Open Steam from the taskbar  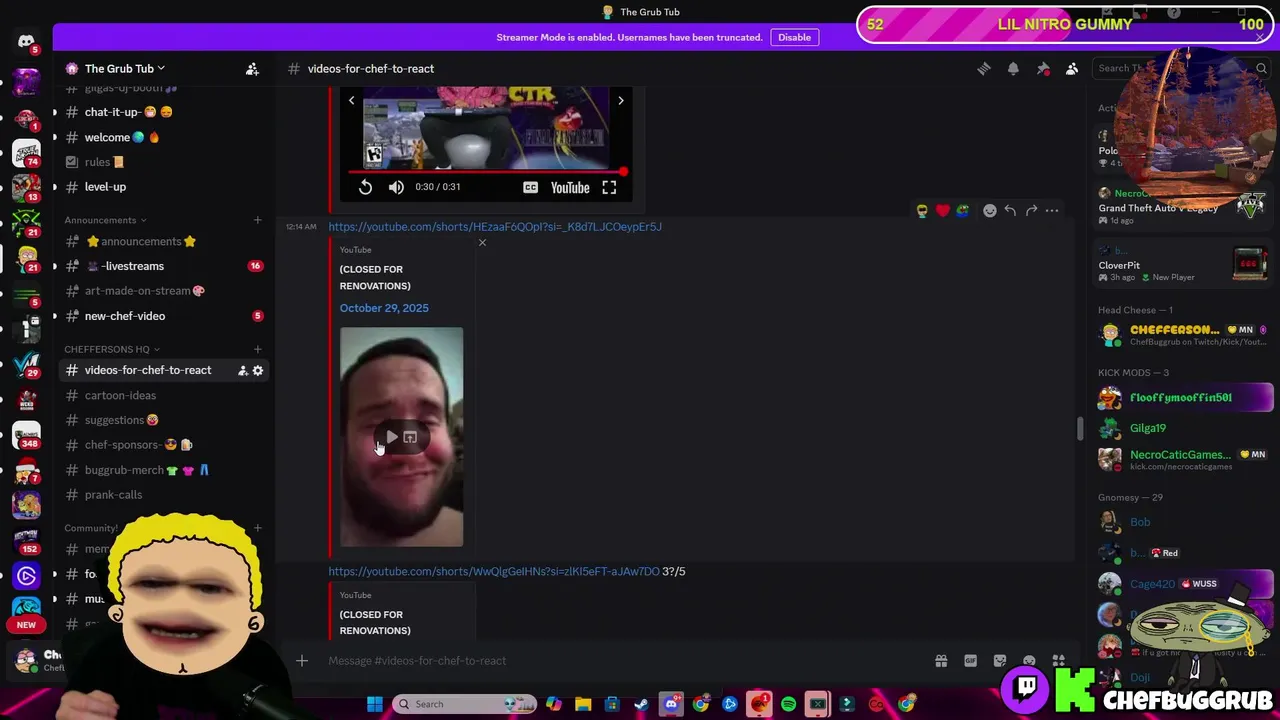(641, 704)
